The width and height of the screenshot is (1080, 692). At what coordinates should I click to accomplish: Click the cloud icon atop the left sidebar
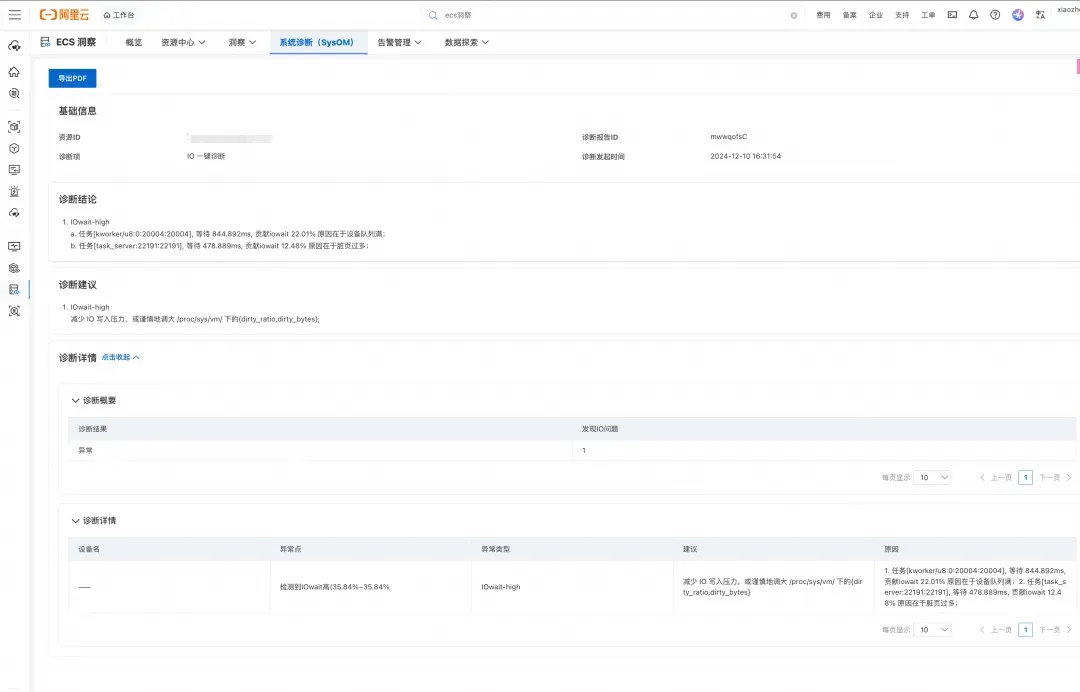pos(14,46)
